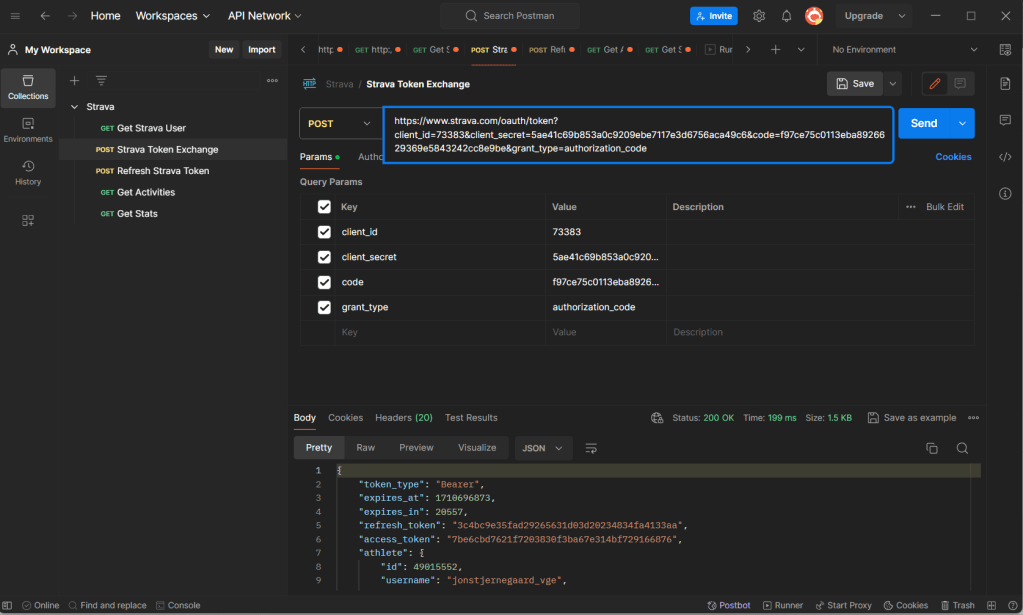Toggle the grant_type parameter checkbox
The image size is (1023, 615).
point(324,307)
